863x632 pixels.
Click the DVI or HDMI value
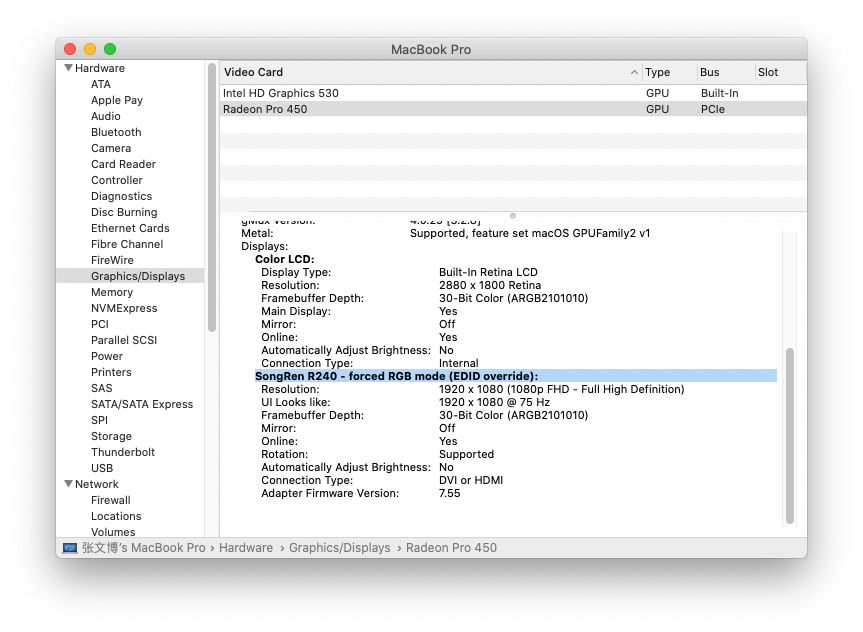coord(471,480)
